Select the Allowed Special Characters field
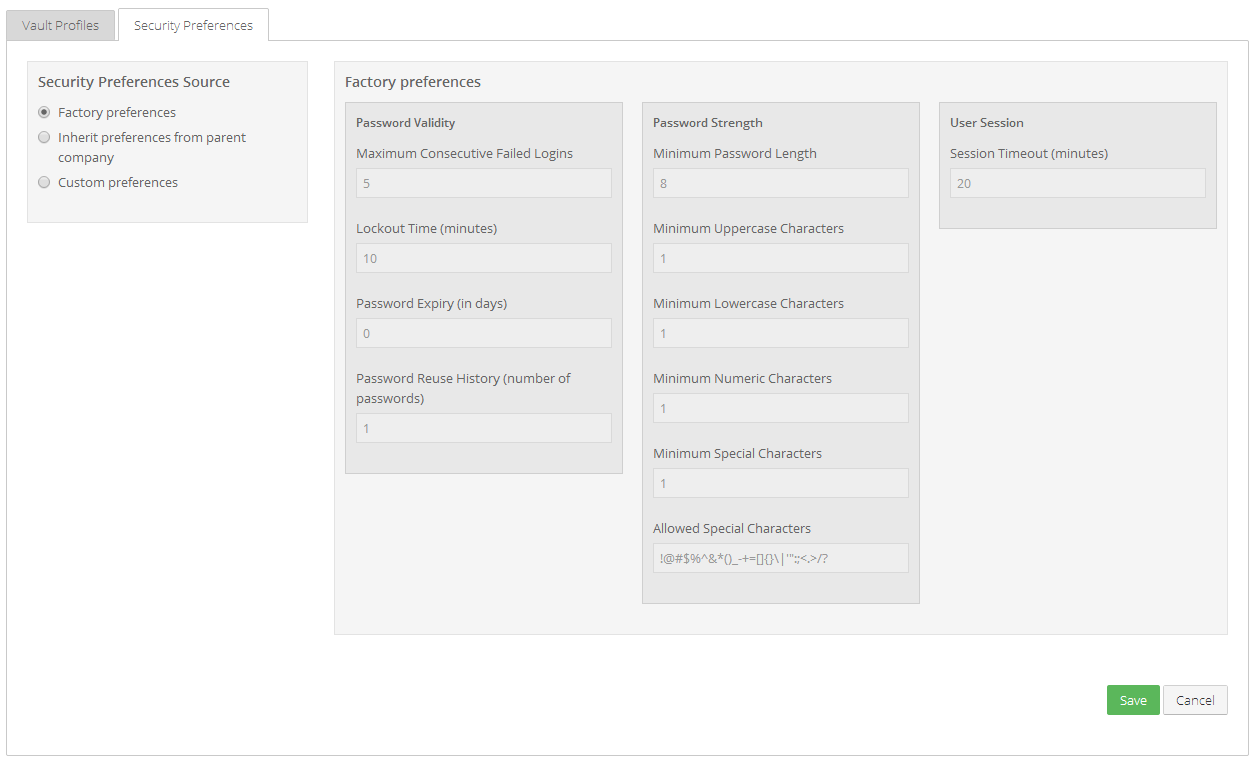This screenshot has width=1256, height=758. point(780,558)
